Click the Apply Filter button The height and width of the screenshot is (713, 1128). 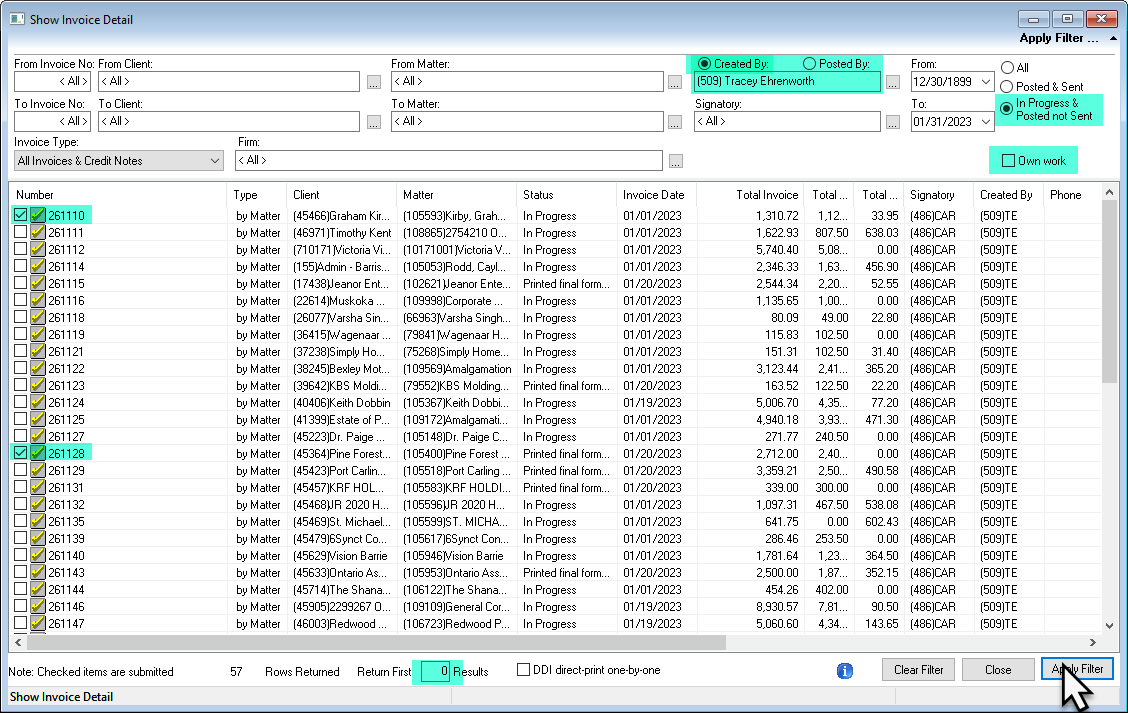click(1077, 669)
